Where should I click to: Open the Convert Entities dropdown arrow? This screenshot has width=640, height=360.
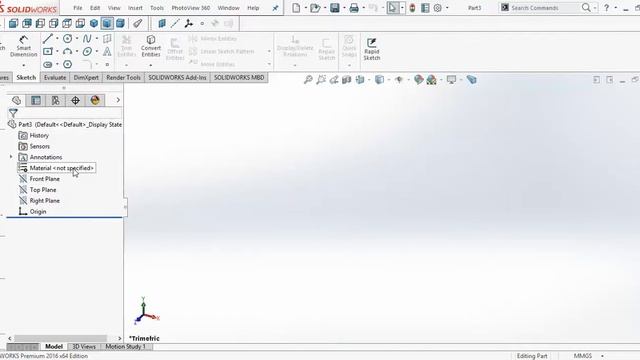click(151, 65)
